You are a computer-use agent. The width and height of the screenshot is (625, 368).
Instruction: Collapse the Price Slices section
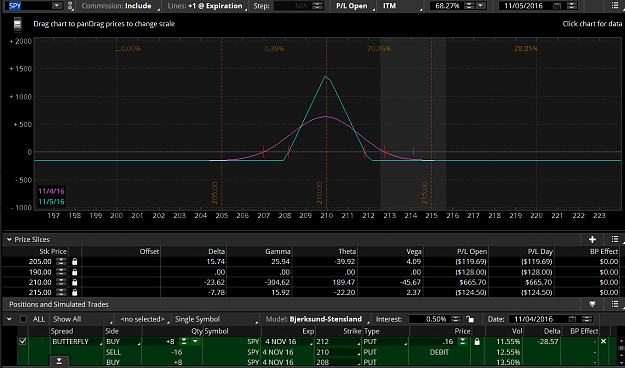[9, 240]
